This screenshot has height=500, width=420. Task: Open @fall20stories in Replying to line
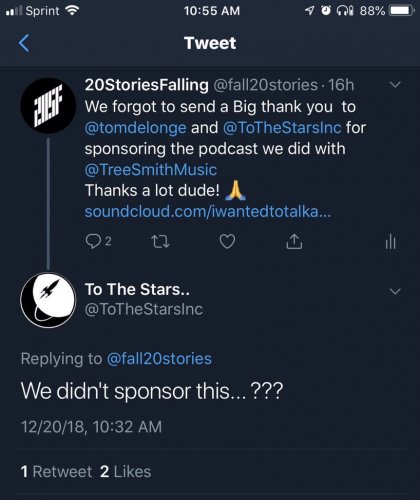click(159, 359)
